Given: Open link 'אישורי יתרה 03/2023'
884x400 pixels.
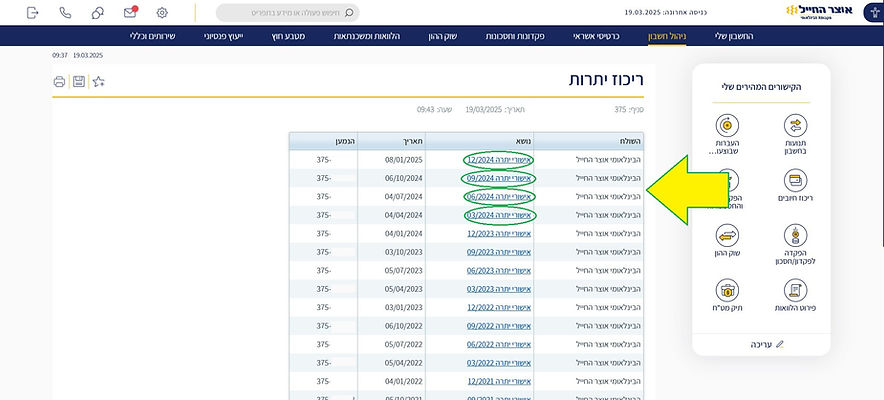Looking at the screenshot, I should [x=499, y=289].
